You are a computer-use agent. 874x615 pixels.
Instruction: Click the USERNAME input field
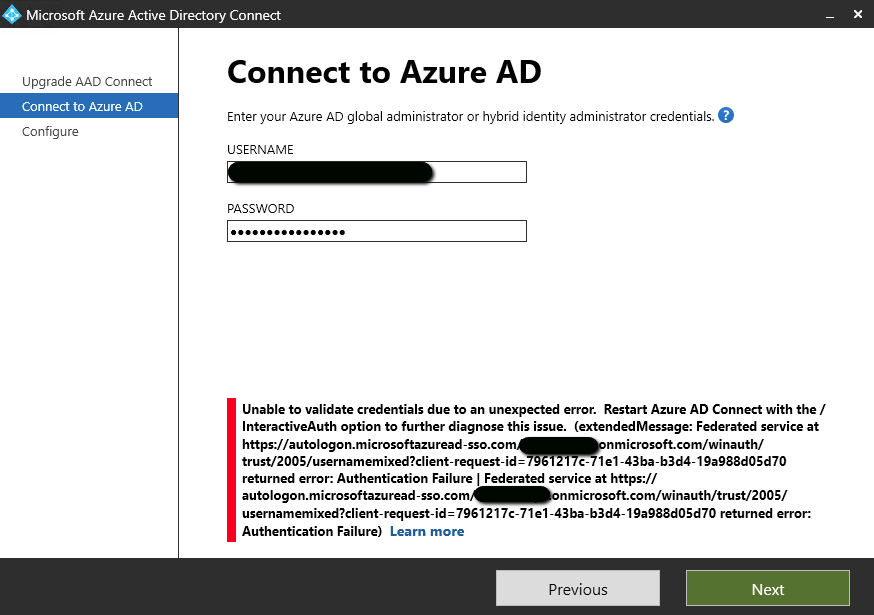[377, 172]
